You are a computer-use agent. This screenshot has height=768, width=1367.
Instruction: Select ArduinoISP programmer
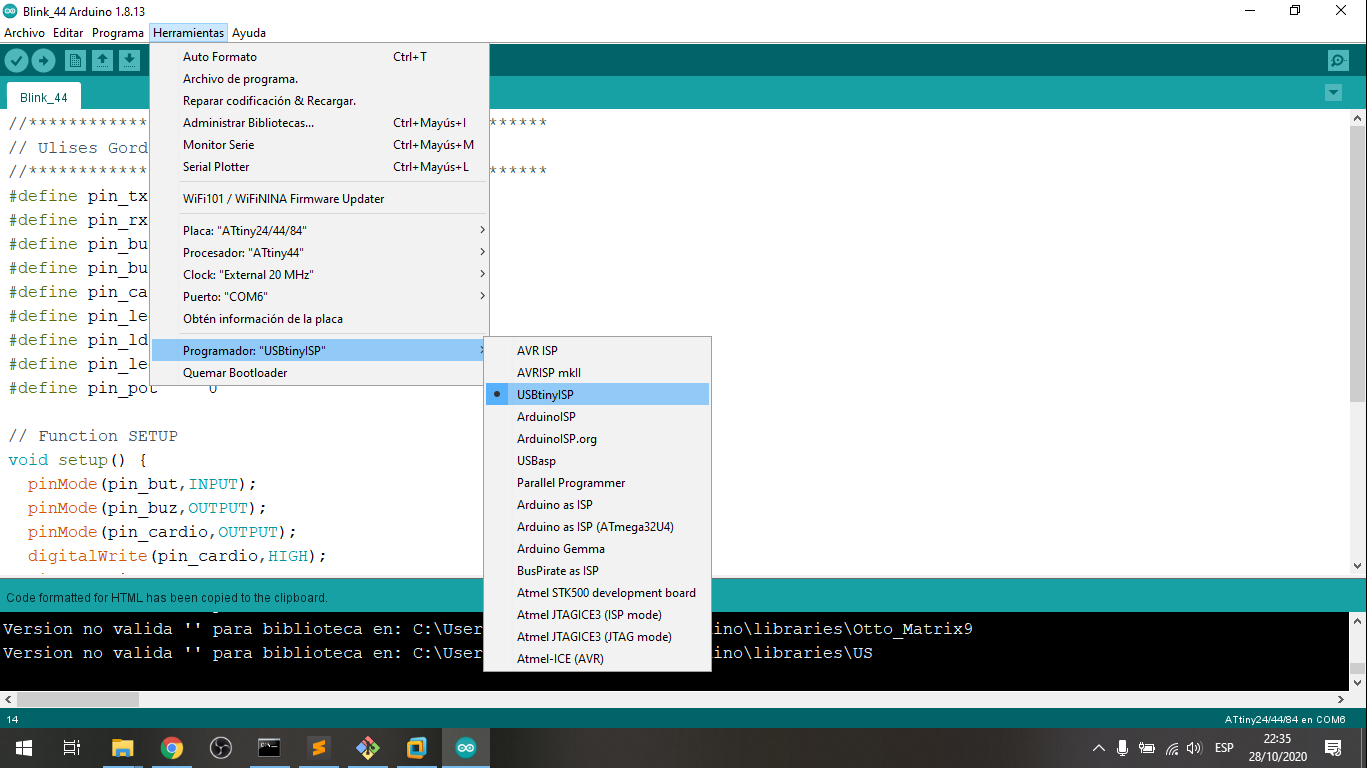click(597, 417)
